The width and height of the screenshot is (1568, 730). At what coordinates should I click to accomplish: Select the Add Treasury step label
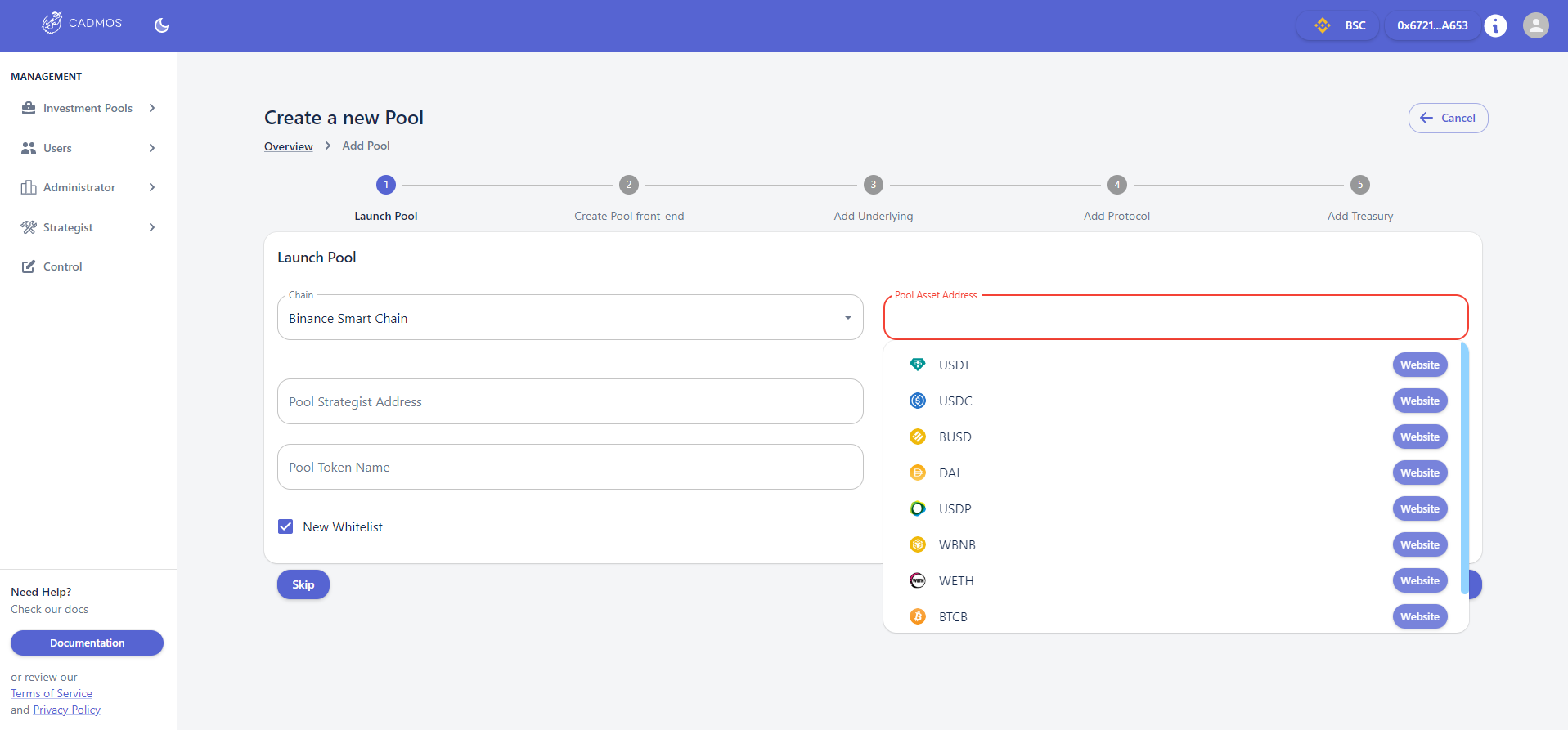(x=1360, y=216)
